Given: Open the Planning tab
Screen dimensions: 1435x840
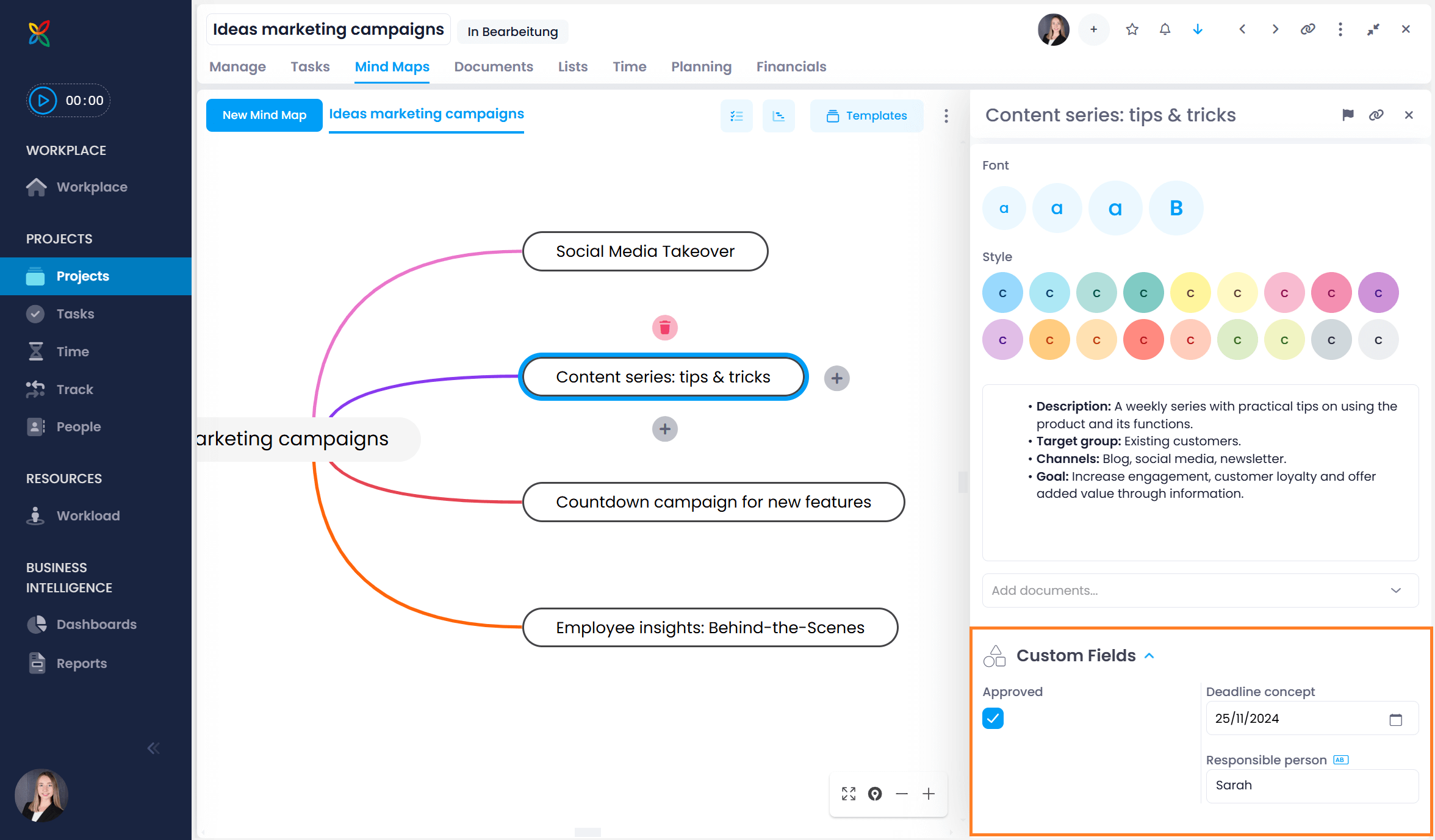Looking at the screenshot, I should coord(701,66).
